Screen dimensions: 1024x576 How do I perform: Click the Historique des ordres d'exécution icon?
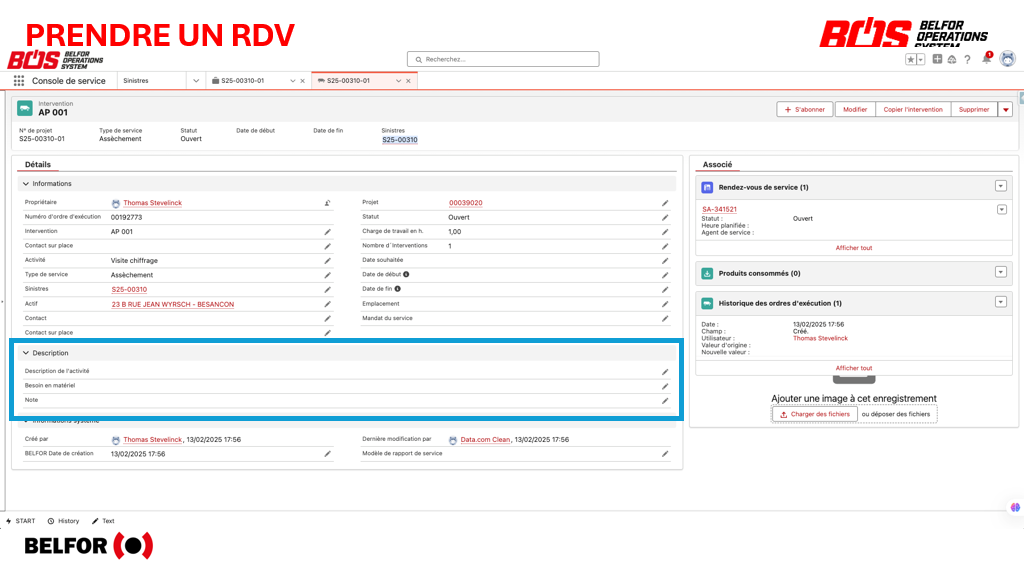pos(707,304)
